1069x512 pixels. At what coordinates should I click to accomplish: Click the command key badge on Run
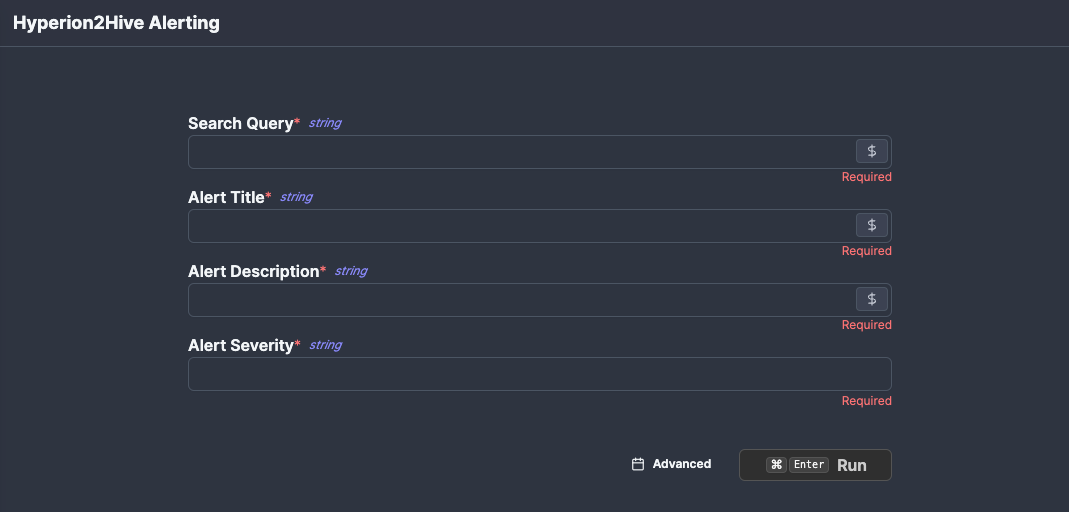pyautogui.click(x=776, y=465)
